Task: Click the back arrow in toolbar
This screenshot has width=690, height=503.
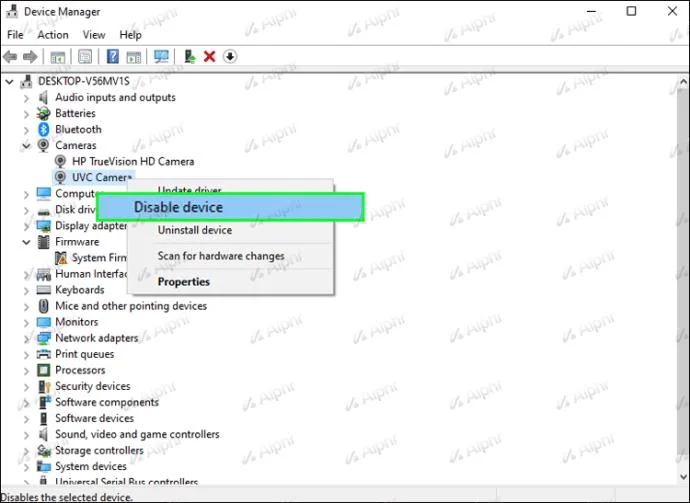Action: [10, 56]
